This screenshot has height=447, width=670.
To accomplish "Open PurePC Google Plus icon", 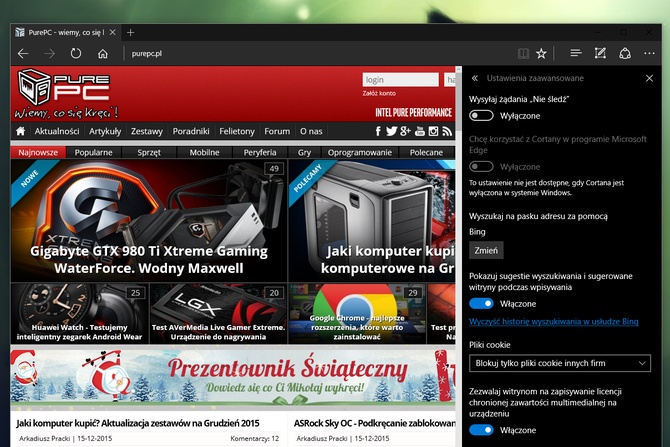I will (x=406, y=131).
